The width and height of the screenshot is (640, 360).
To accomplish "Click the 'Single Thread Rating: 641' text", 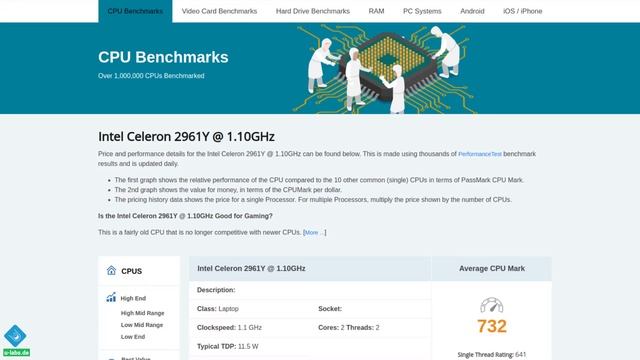I will [492, 355].
